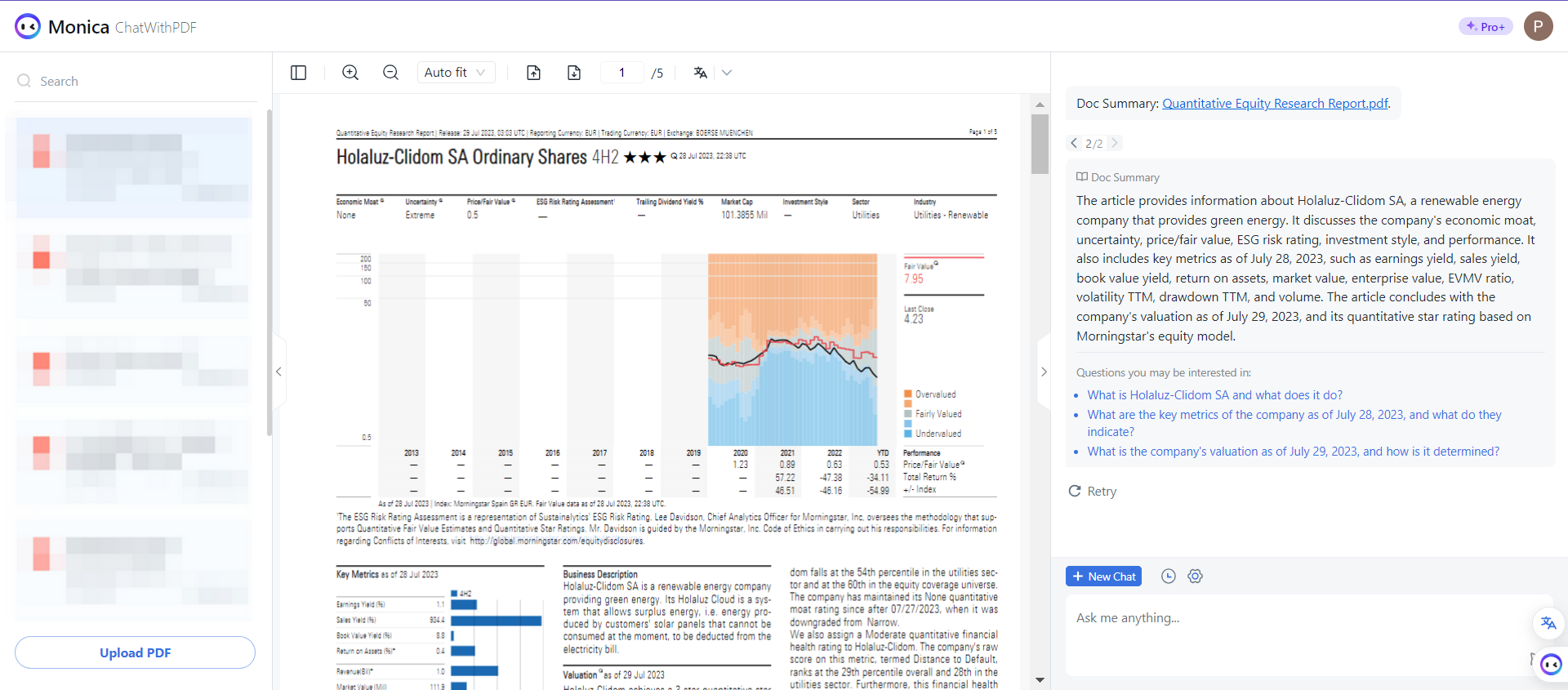This screenshot has width=1568, height=690.
Task: Click the translate document icon
Action: [700, 73]
